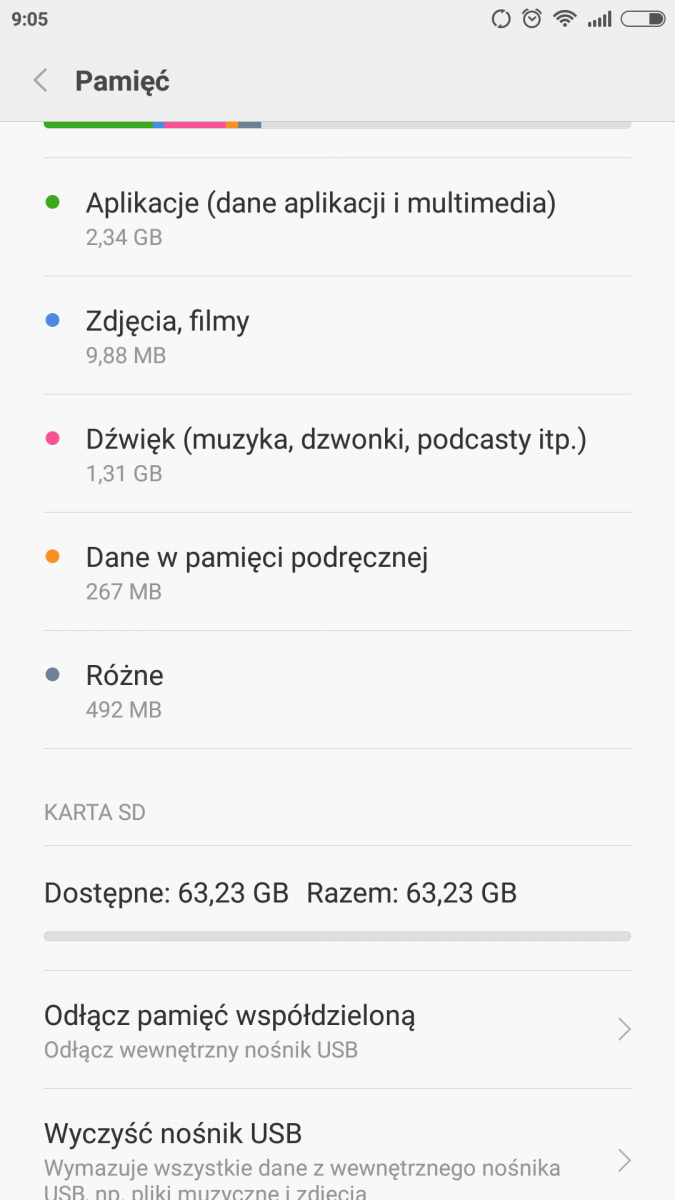Open Aplikacje (dane aplikacji i multimedia)
675x1200 pixels.
click(x=320, y=217)
